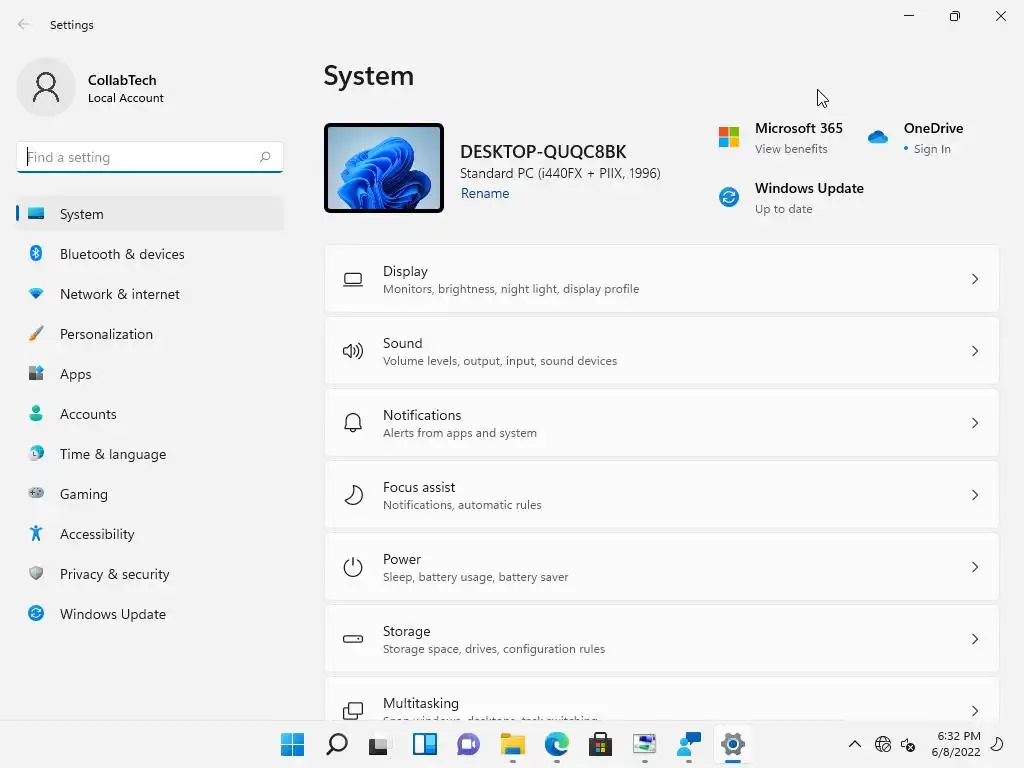Click the network globe tray icon
This screenshot has height=768, width=1024.
pos(882,744)
